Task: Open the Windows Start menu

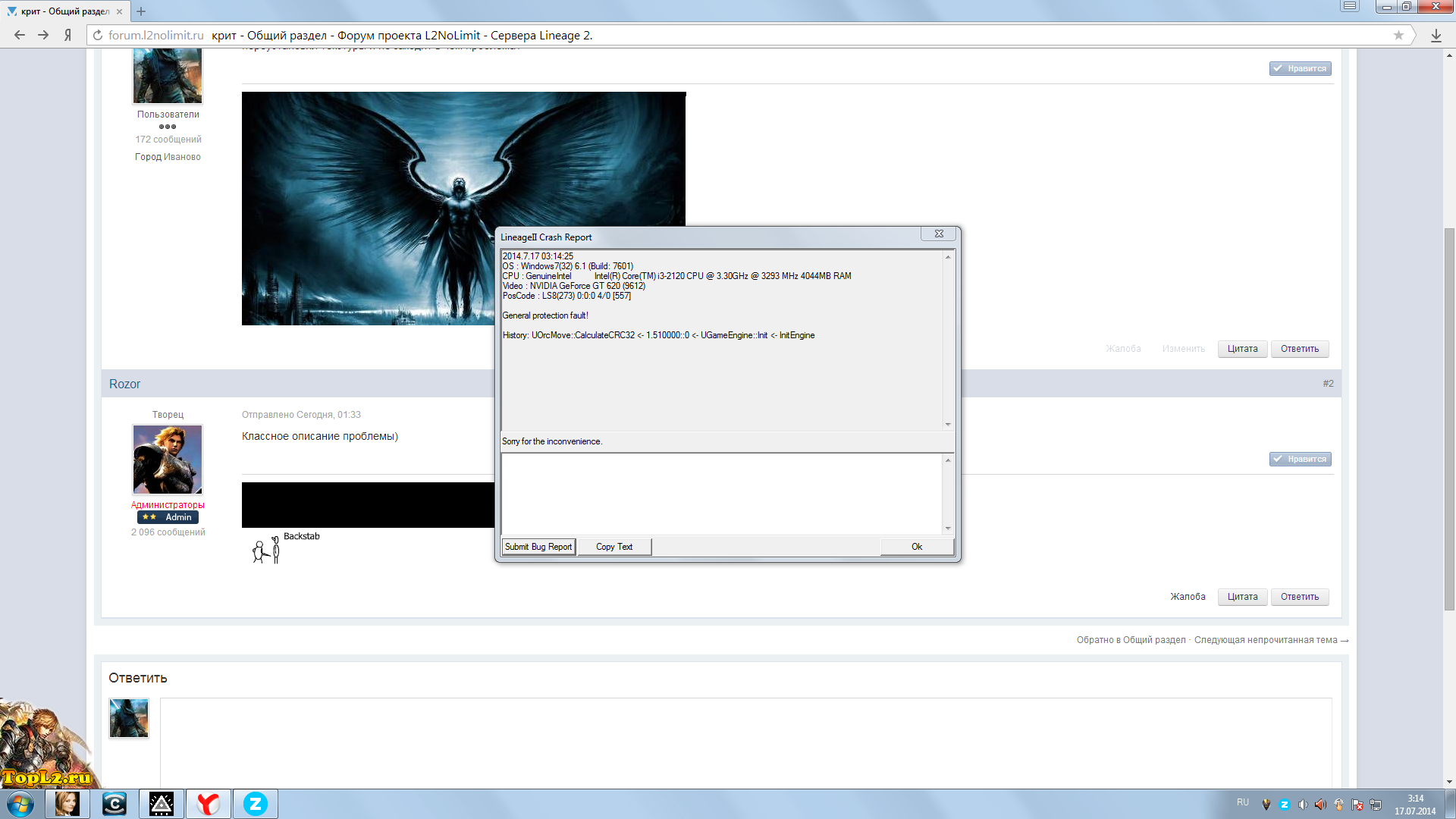Action: click(20, 804)
